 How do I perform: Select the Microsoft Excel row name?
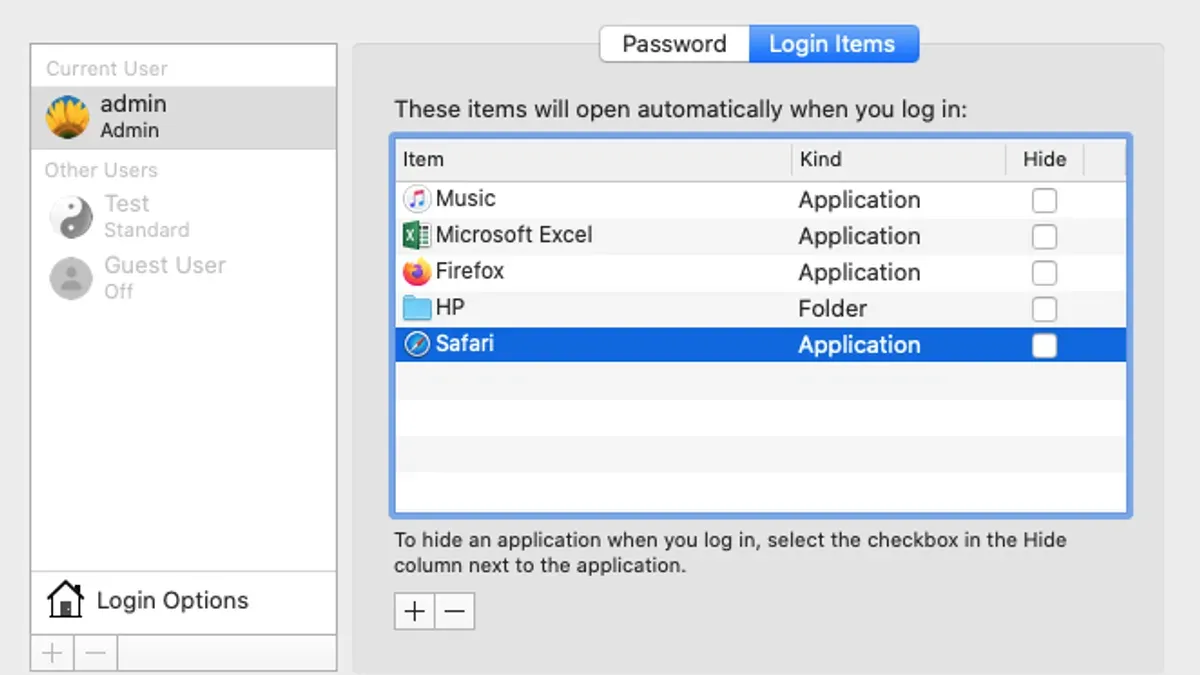pos(514,235)
